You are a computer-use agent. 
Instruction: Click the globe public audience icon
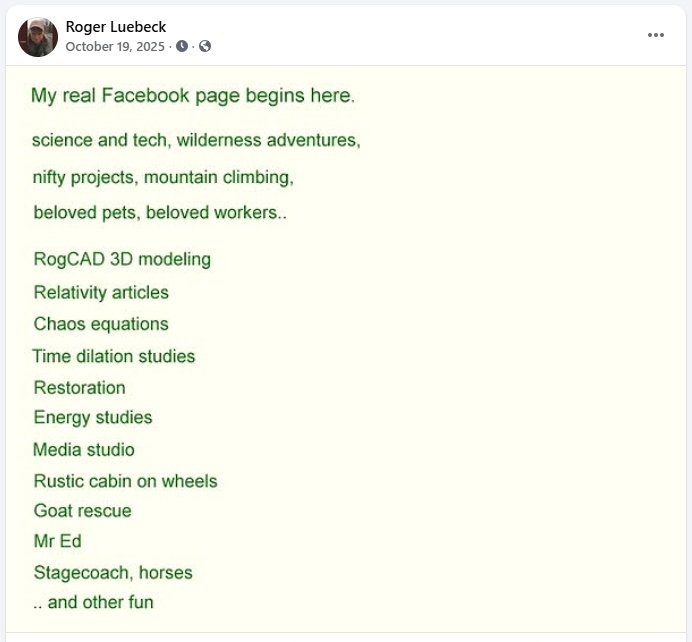205,46
